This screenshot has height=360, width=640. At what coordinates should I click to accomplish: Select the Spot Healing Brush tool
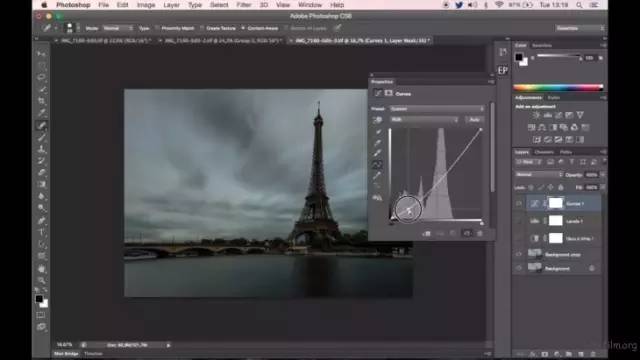tap(41, 125)
